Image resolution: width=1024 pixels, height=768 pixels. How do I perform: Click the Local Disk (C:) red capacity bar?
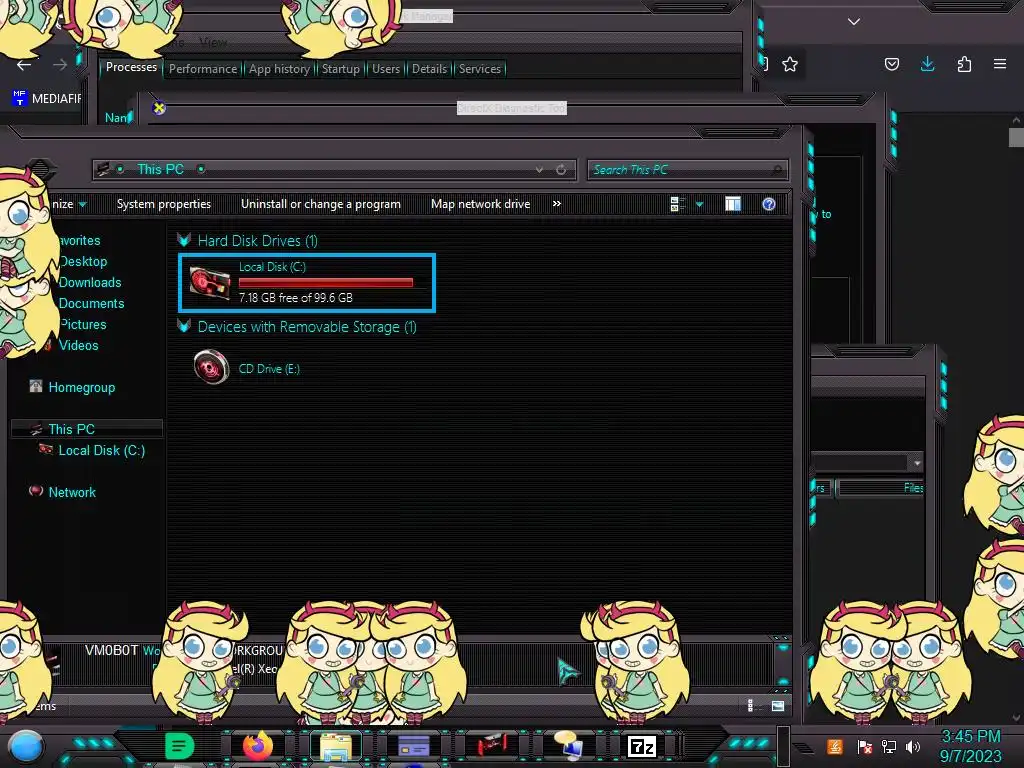pyautogui.click(x=326, y=282)
